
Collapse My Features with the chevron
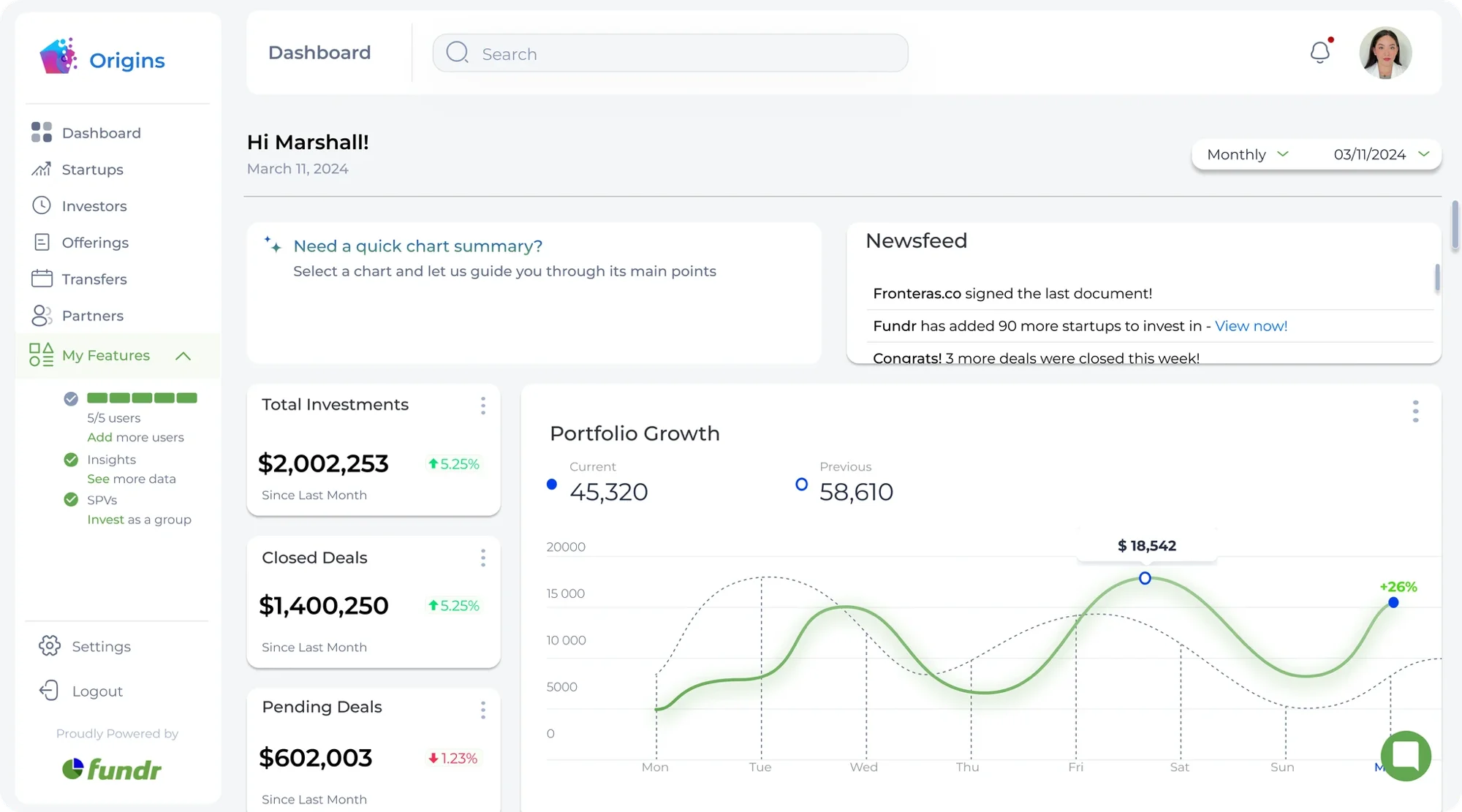183,356
